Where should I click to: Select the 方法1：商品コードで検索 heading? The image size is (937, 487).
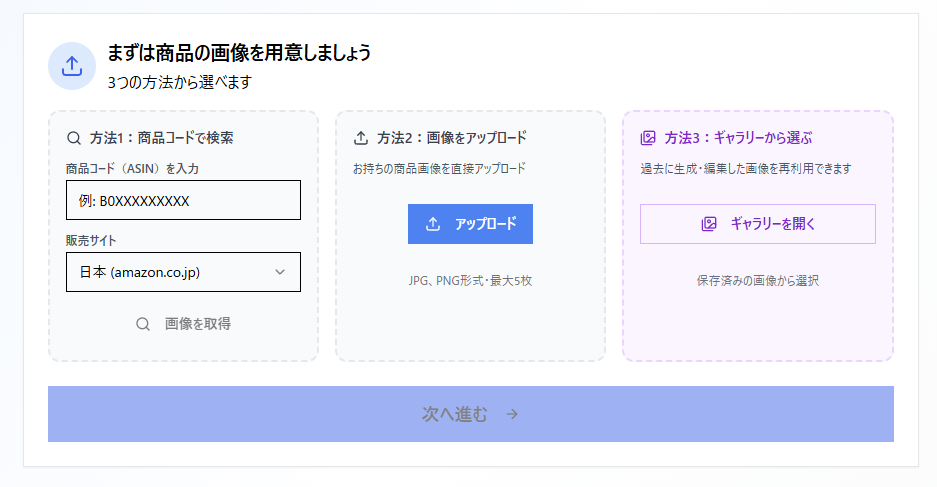click(161, 138)
